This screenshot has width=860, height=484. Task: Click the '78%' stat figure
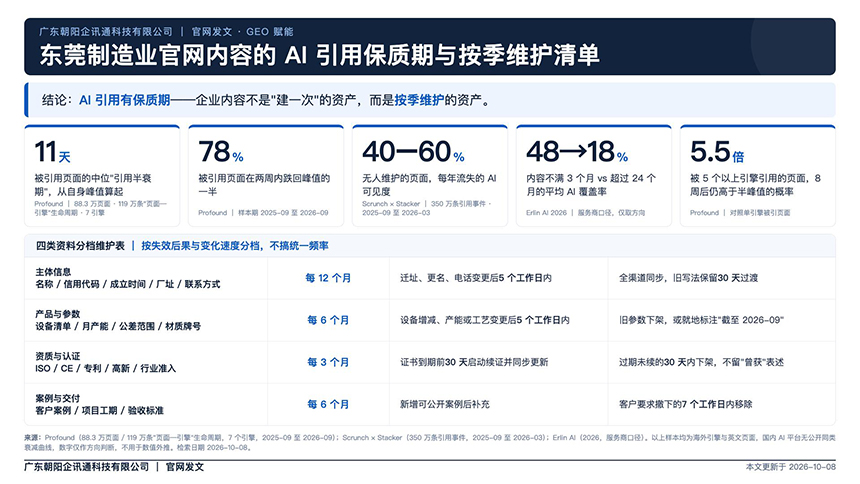[x=220, y=152]
